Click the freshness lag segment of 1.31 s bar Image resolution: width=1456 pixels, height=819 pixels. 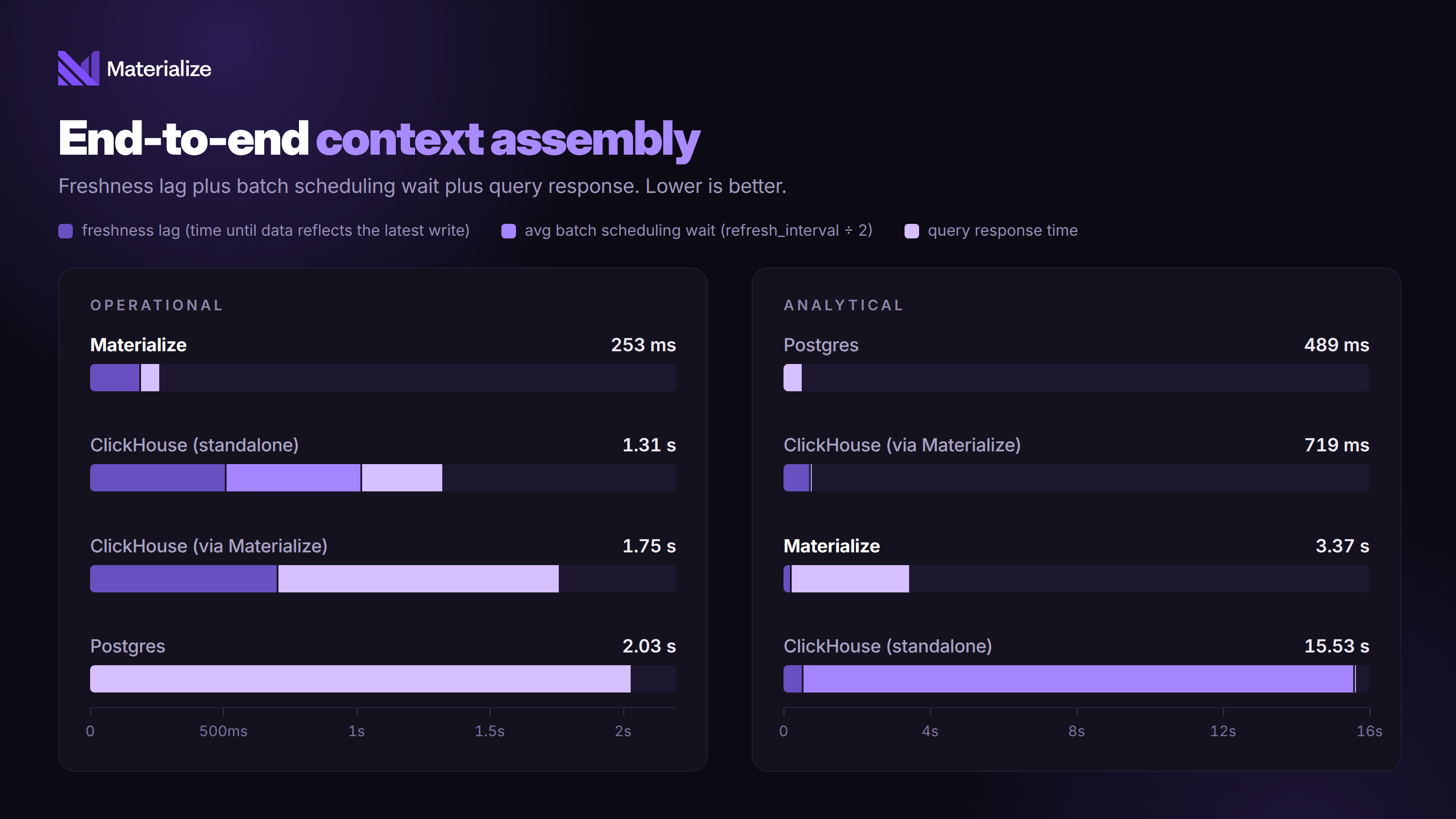coord(158,478)
